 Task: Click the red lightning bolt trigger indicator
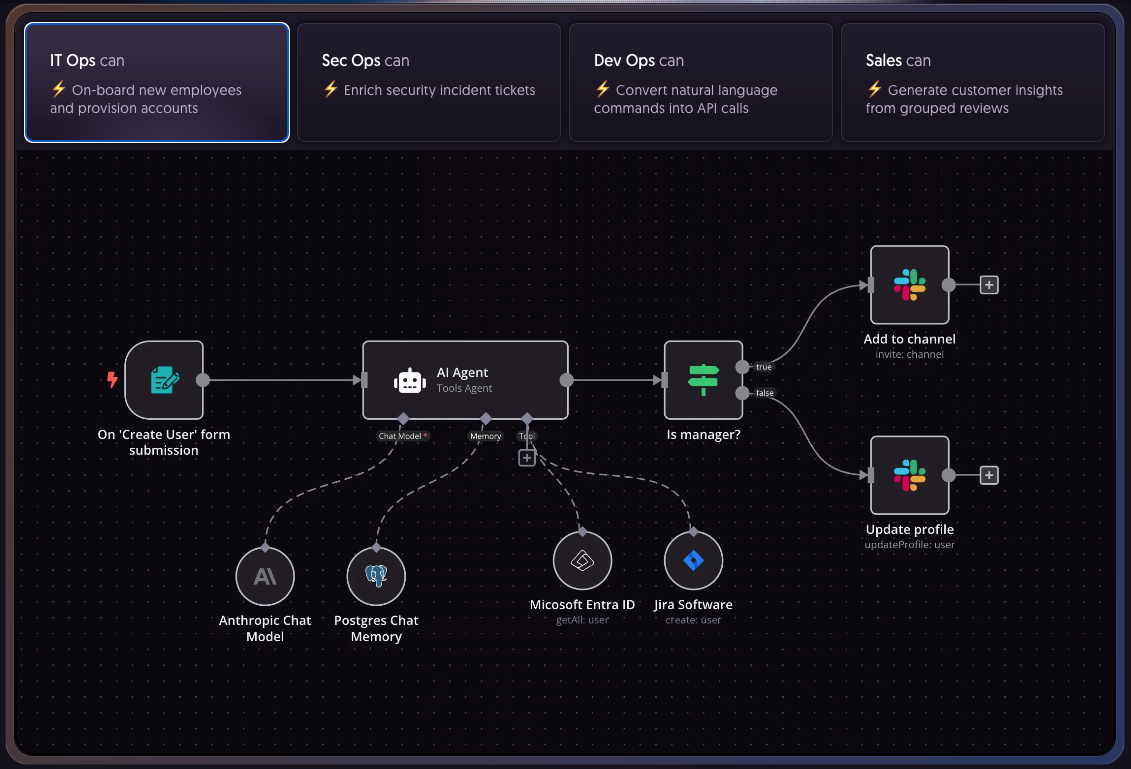(x=112, y=380)
